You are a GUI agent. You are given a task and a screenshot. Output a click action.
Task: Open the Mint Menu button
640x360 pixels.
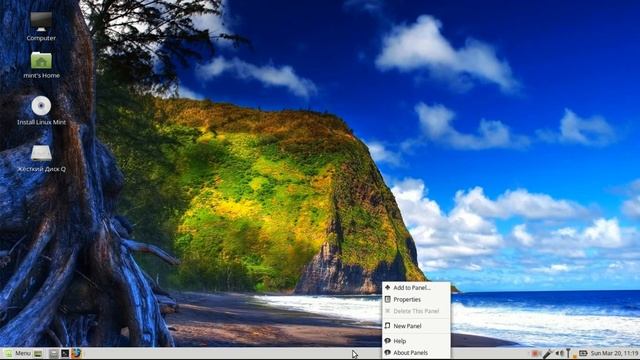[18, 353]
